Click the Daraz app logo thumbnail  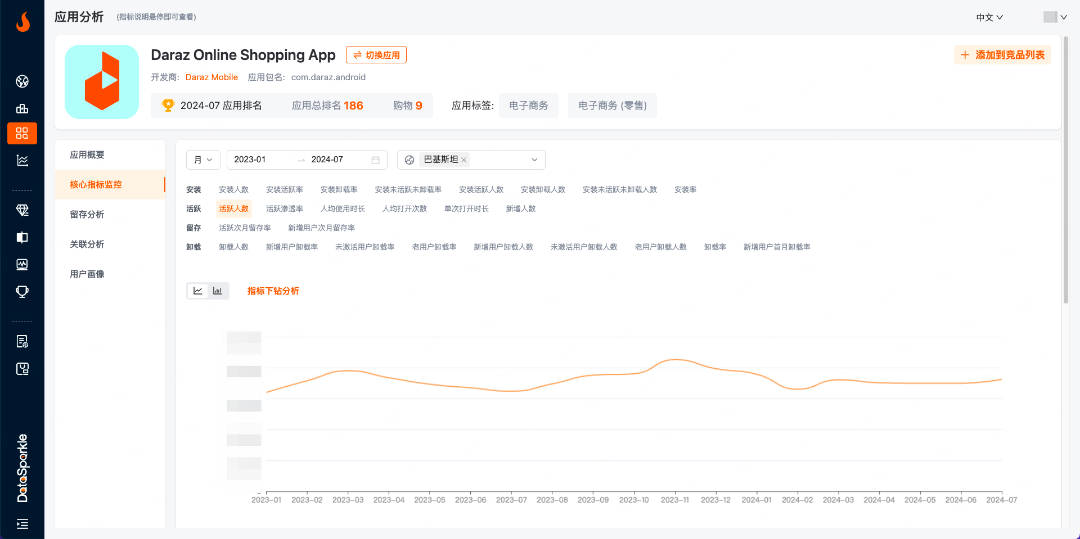click(x=102, y=82)
